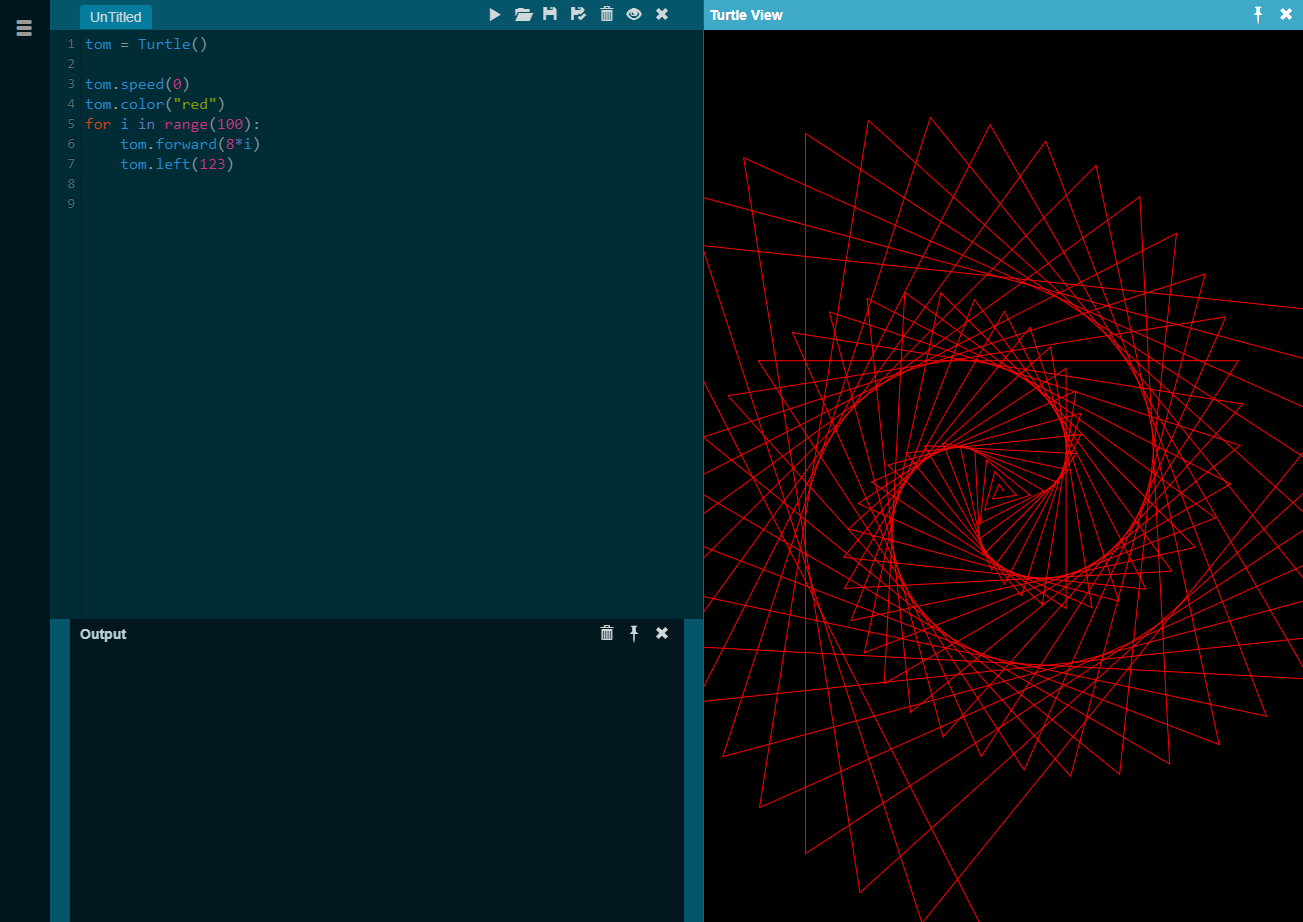
Task: Close the editor panel with the X icon
Action: 661,14
